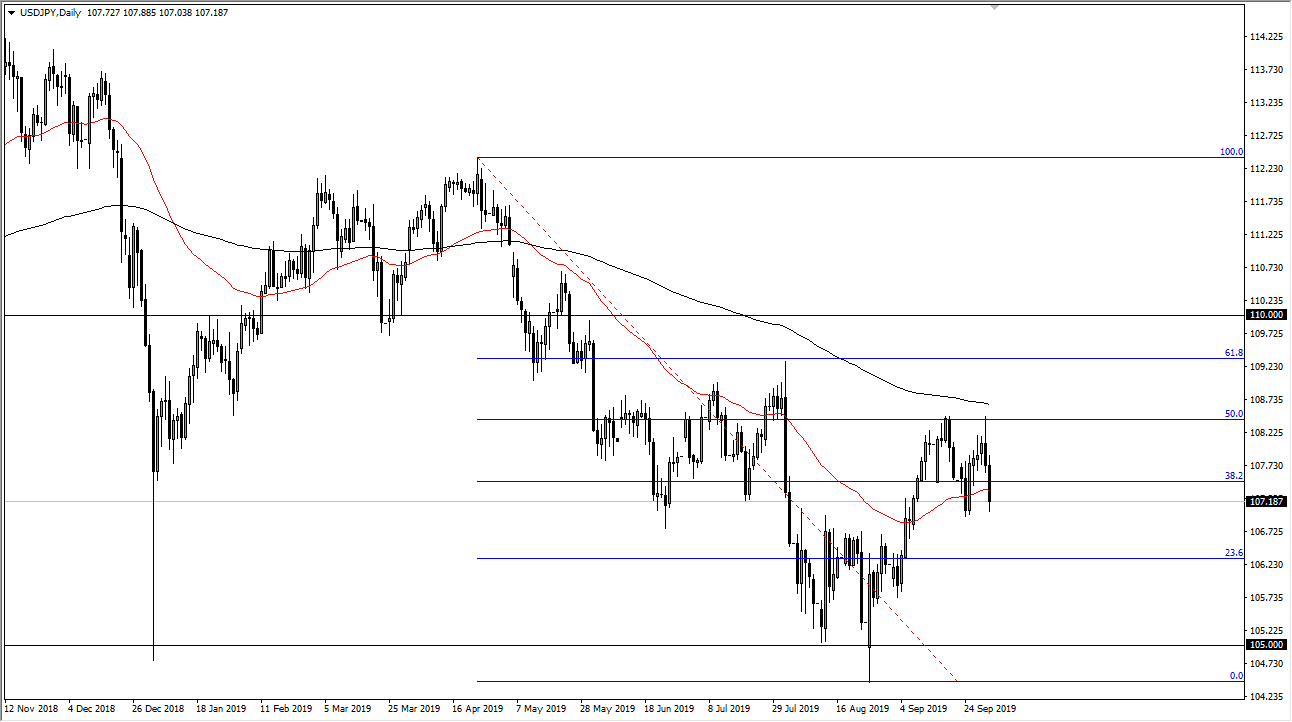
Task: Click the 24 Sep 2019 date label
Action: (990, 708)
